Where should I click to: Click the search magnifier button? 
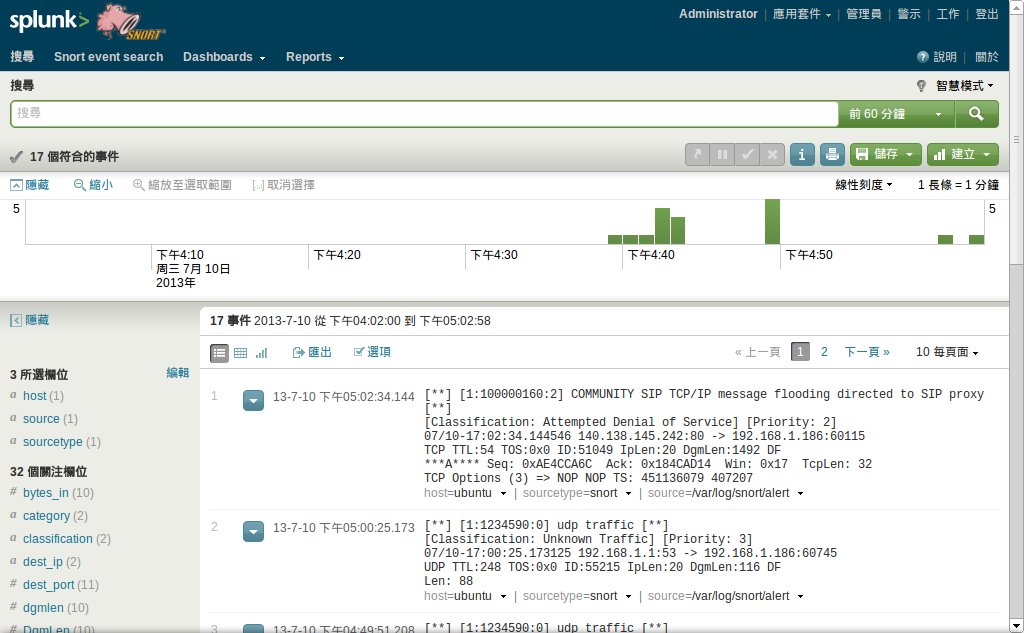[x=976, y=113]
